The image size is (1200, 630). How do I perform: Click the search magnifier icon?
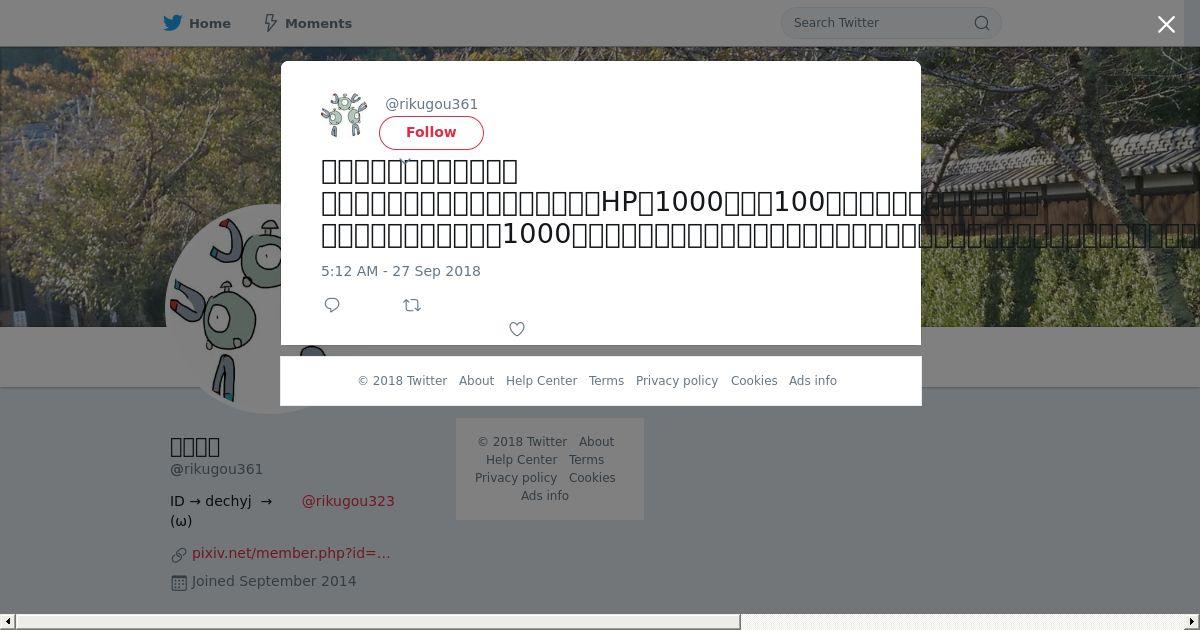[x=982, y=23]
